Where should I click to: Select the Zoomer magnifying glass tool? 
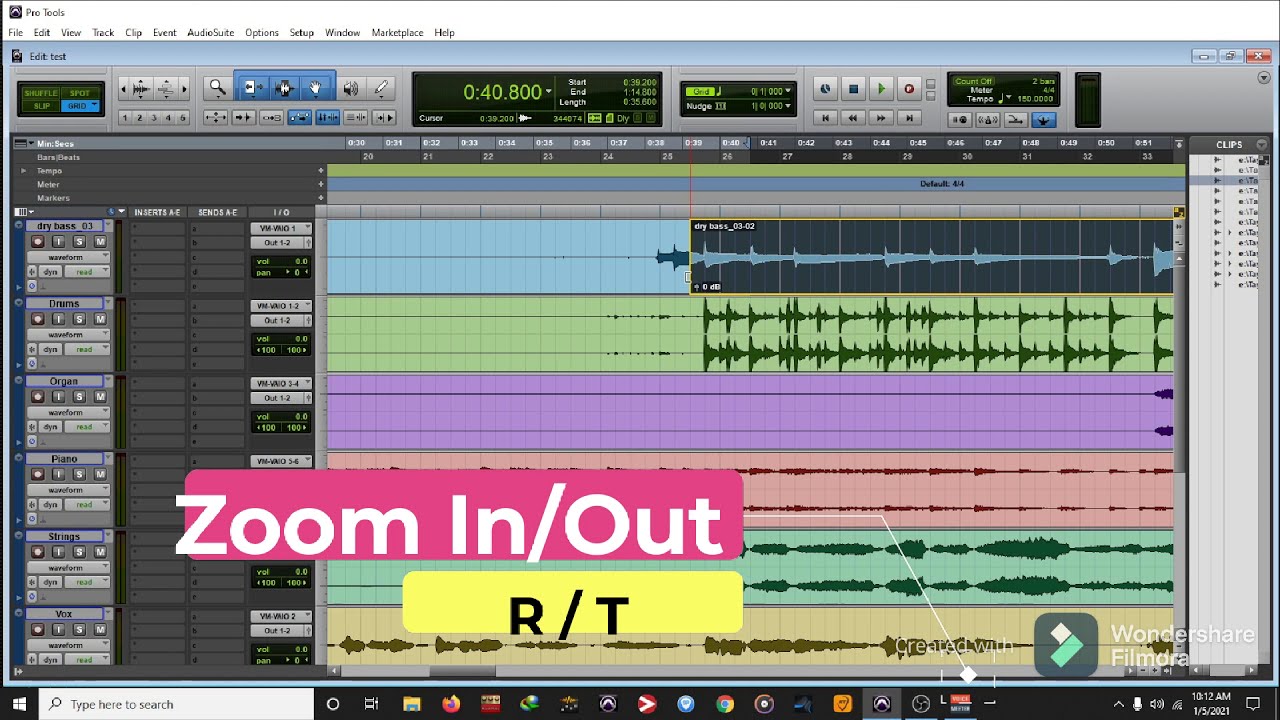tap(217, 89)
